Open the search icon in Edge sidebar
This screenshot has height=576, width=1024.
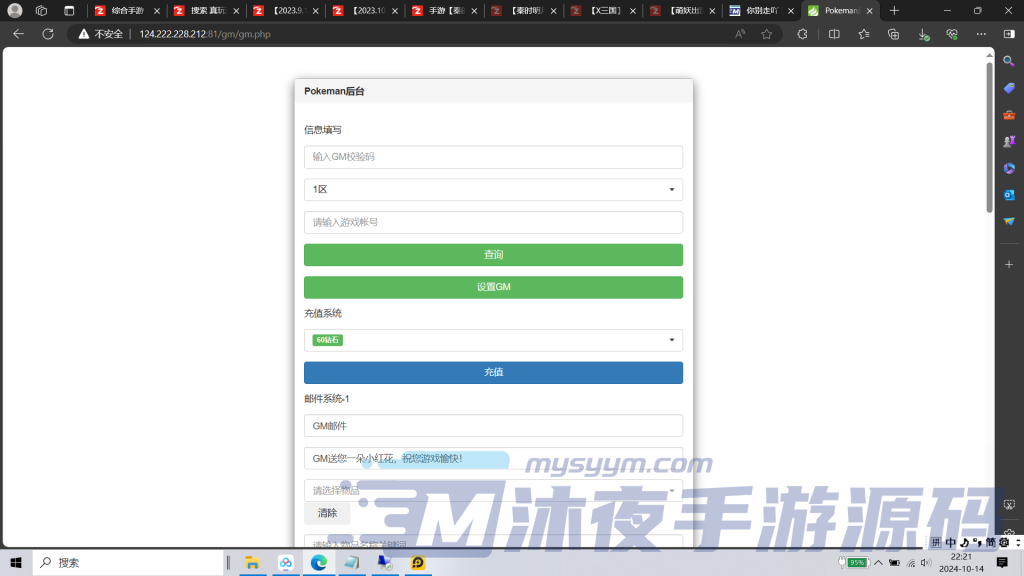coord(1009,61)
